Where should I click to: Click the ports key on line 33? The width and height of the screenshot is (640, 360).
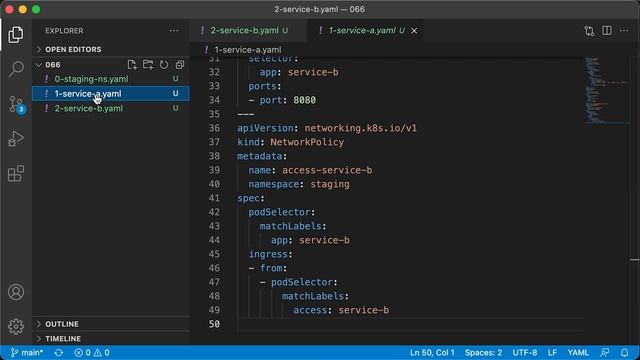262,86
